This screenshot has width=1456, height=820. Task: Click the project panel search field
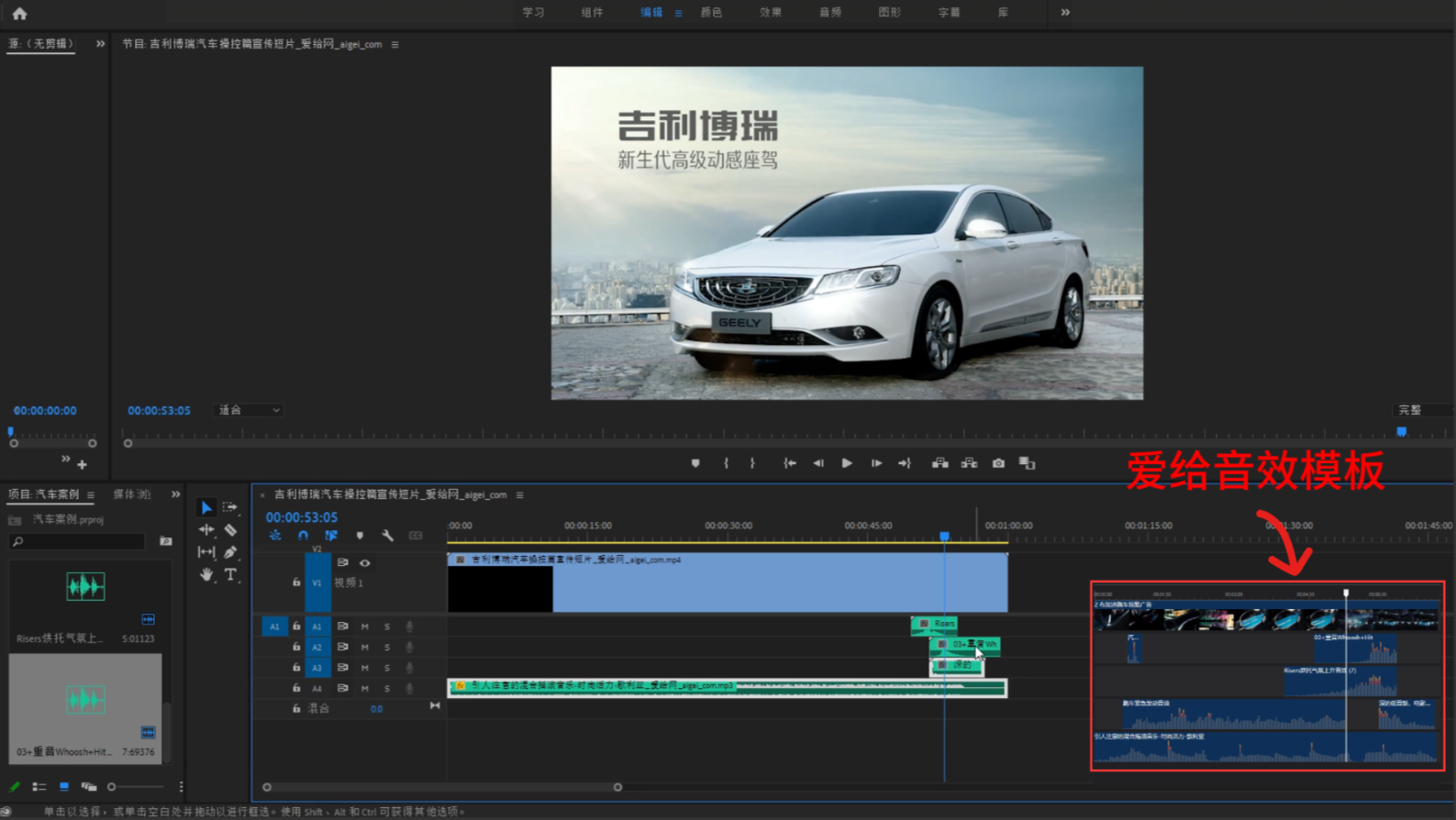tap(77, 541)
